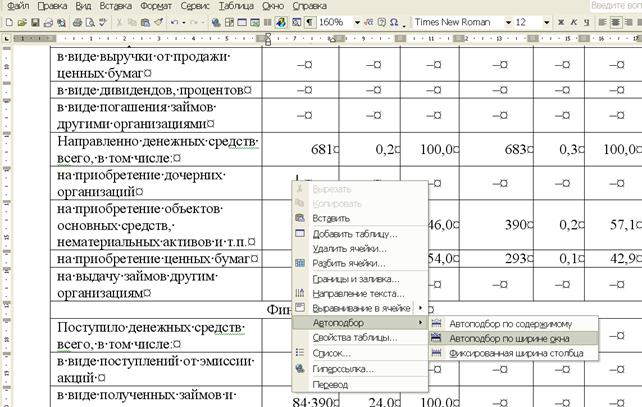Click hyperlink globe icon in context menu
The height and width of the screenshot is (407, 642).
(x=300, y=369)
